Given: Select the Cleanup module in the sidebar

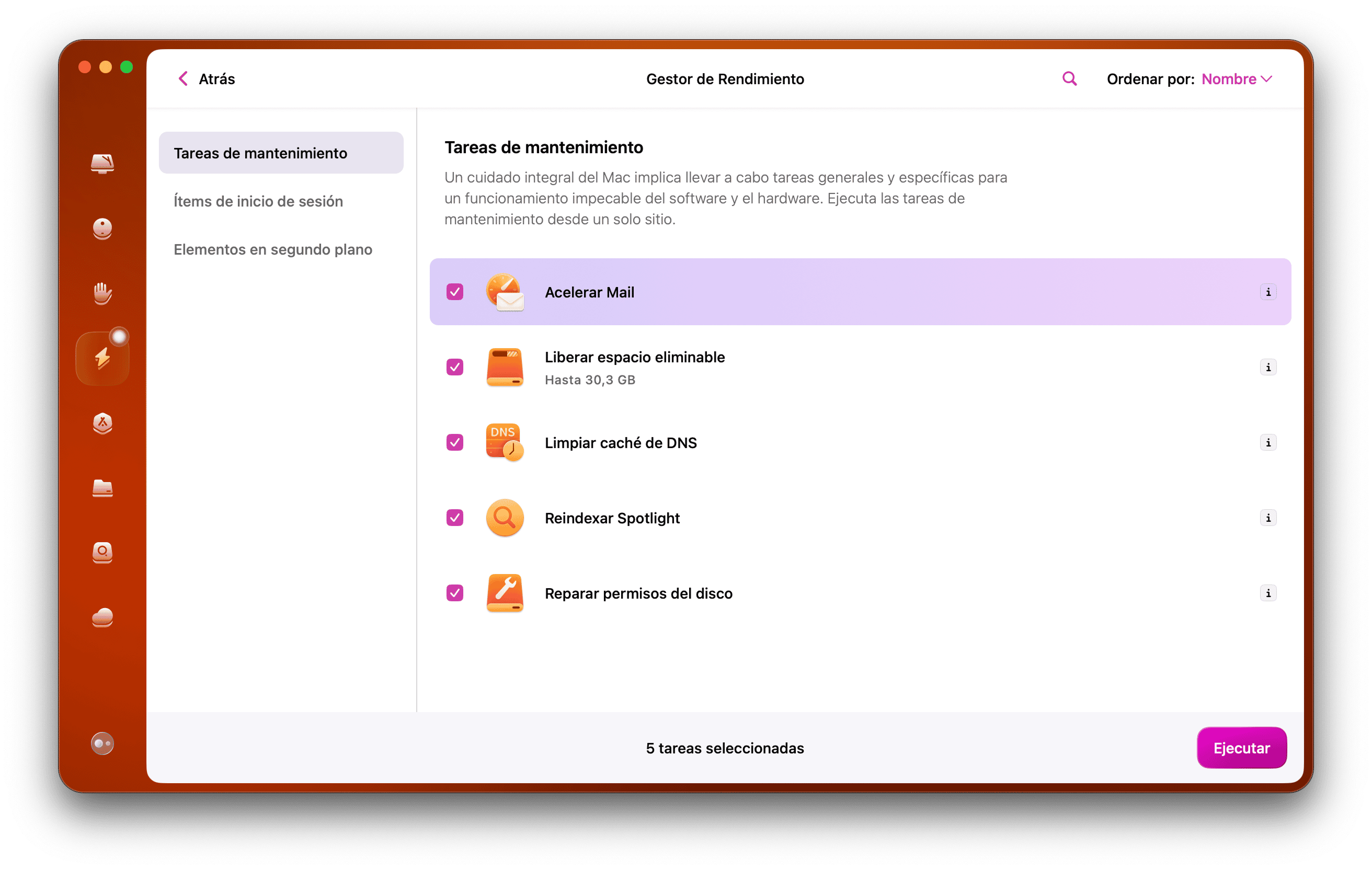Looking at the screenshot, I should (x=102, y=229).
